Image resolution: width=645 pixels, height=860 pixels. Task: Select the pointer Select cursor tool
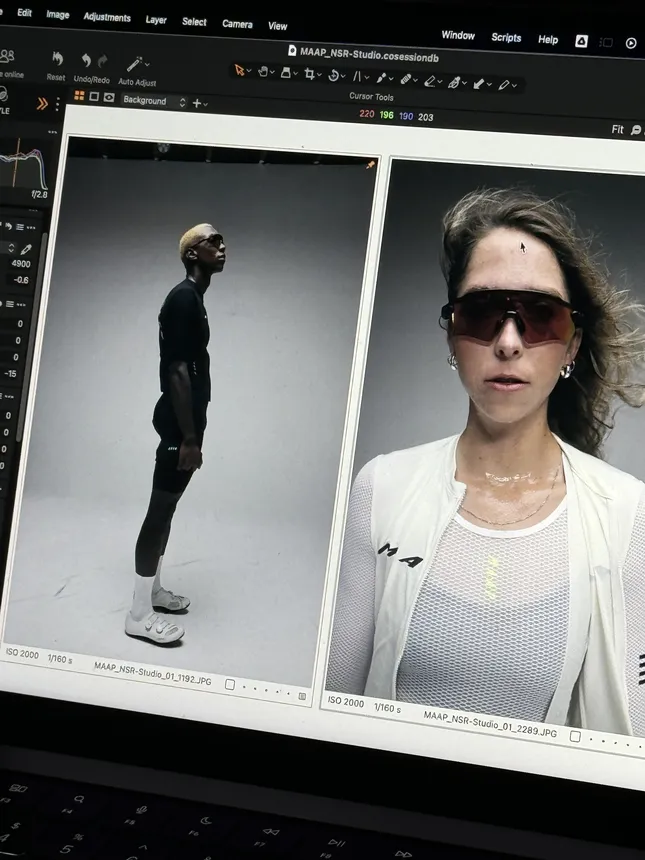point(239,70)
